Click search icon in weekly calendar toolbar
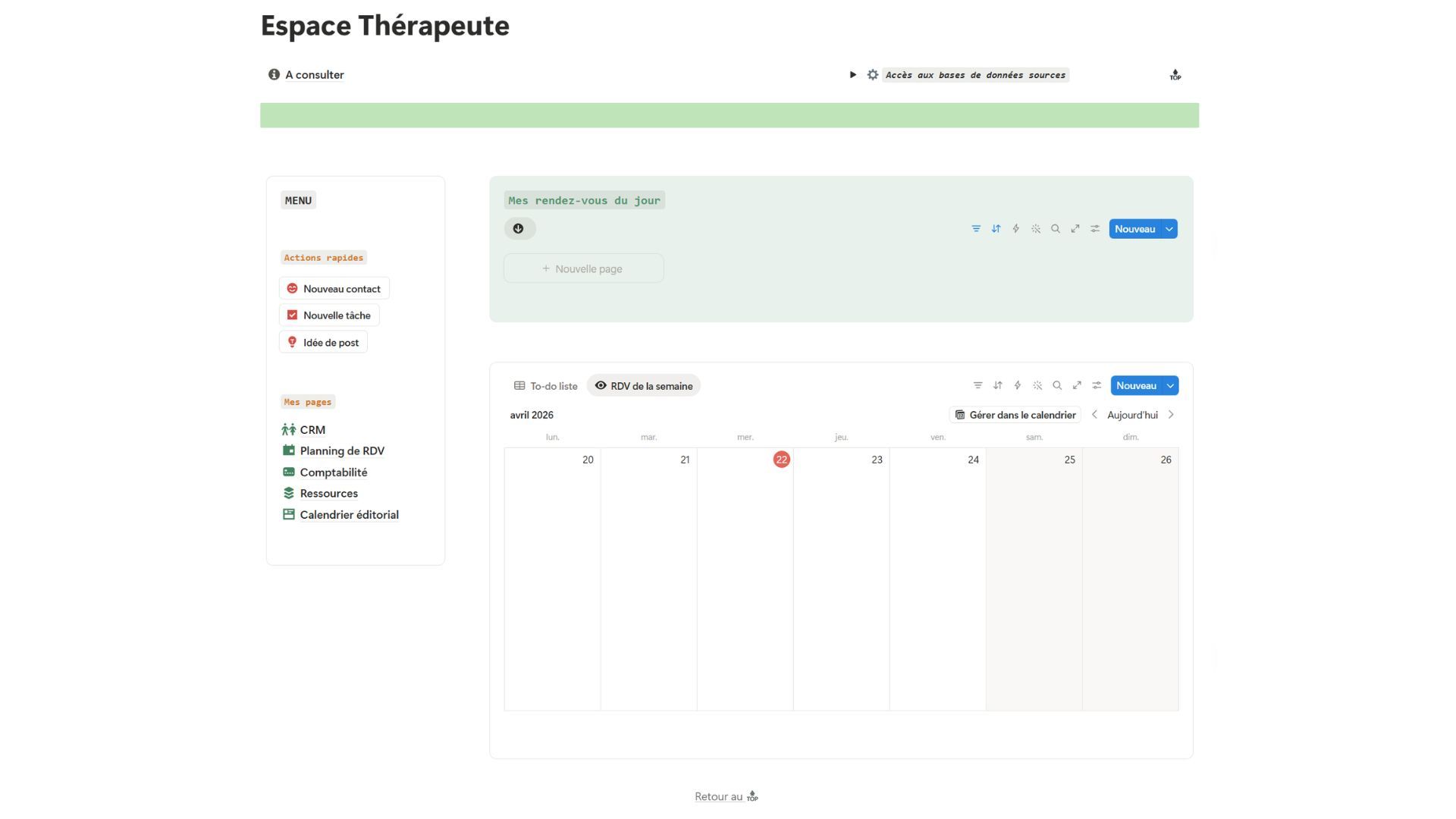The image size is (1456, 819). (1057, 386)
